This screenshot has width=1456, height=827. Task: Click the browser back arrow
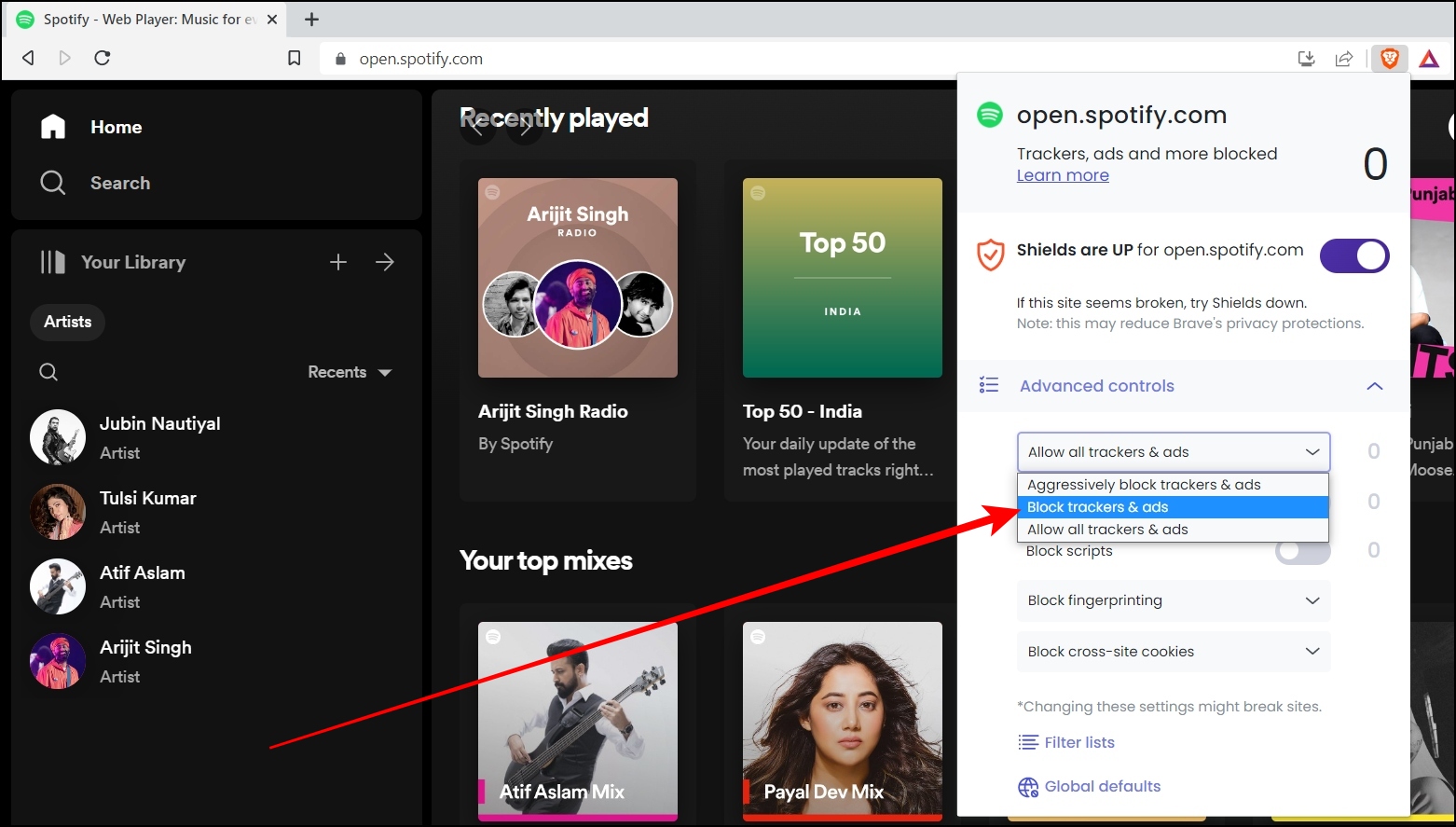pyautogui.click(x=28, y=58)
